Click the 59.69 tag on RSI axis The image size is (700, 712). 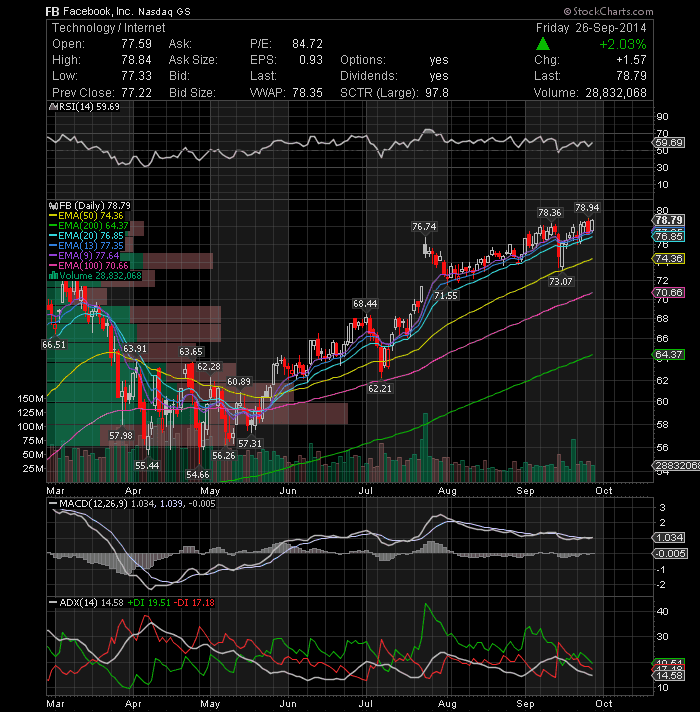click(x=669, y=143)
